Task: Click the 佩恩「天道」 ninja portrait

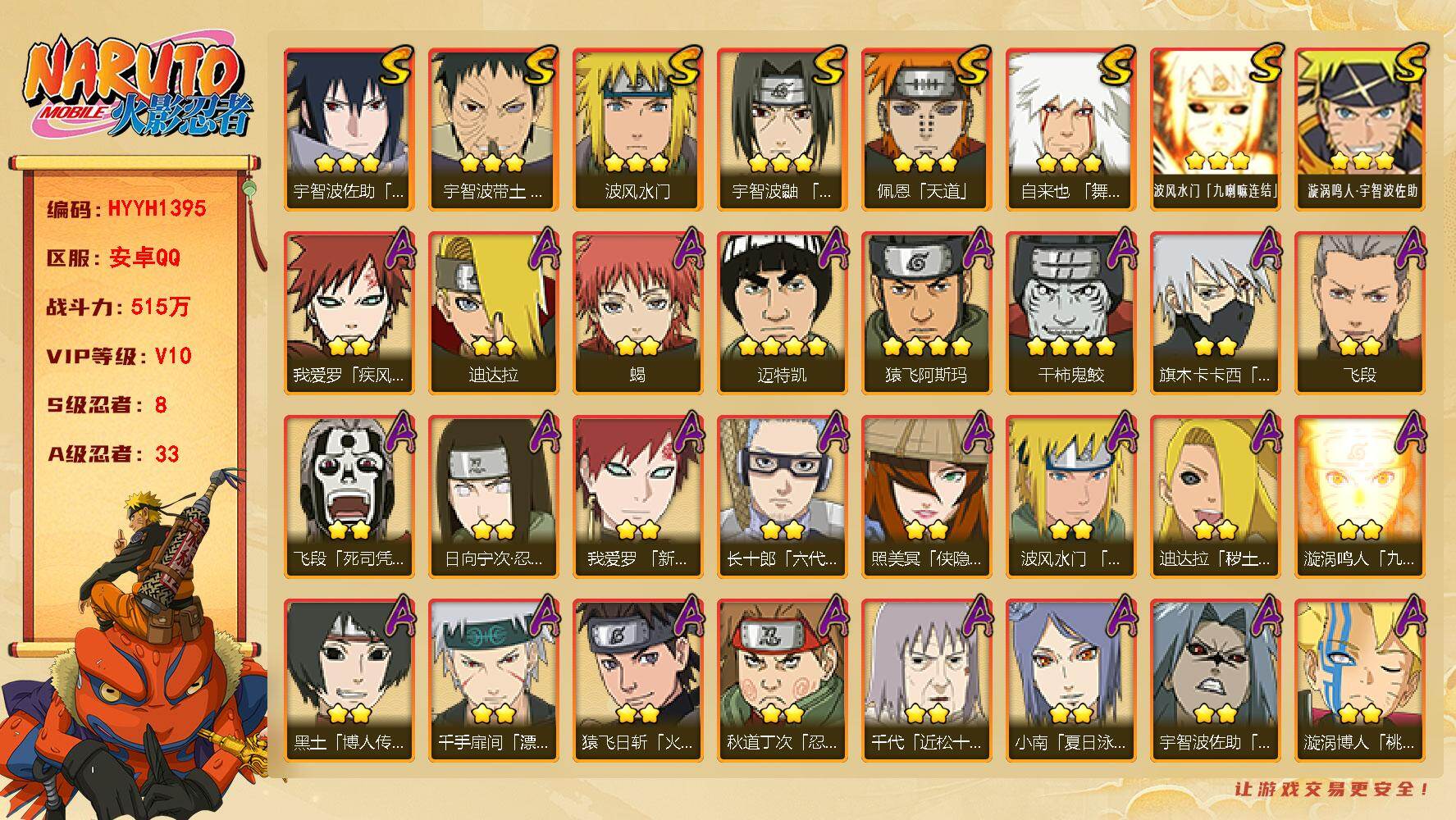Action: 926,129
